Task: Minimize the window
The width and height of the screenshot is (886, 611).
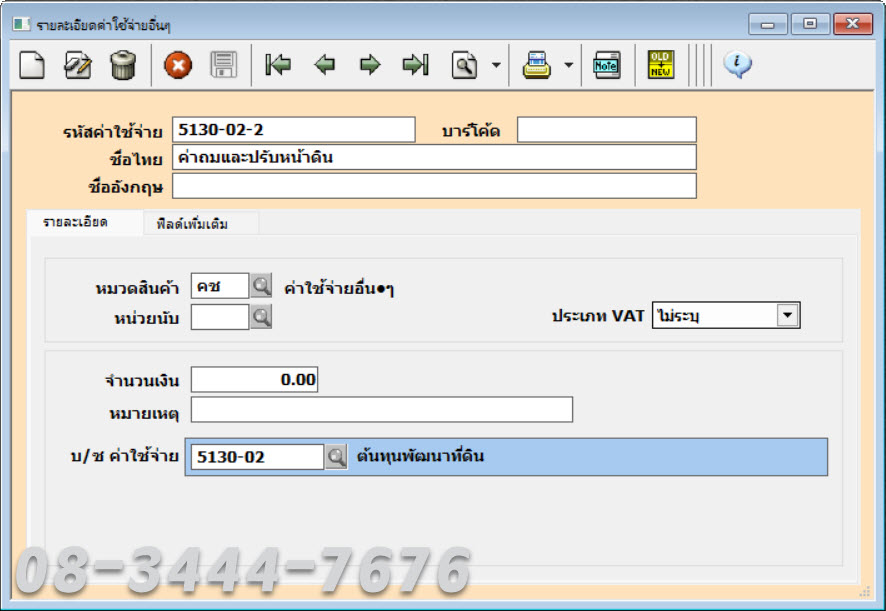Action: pyautogui.click(x=767, y=24)
